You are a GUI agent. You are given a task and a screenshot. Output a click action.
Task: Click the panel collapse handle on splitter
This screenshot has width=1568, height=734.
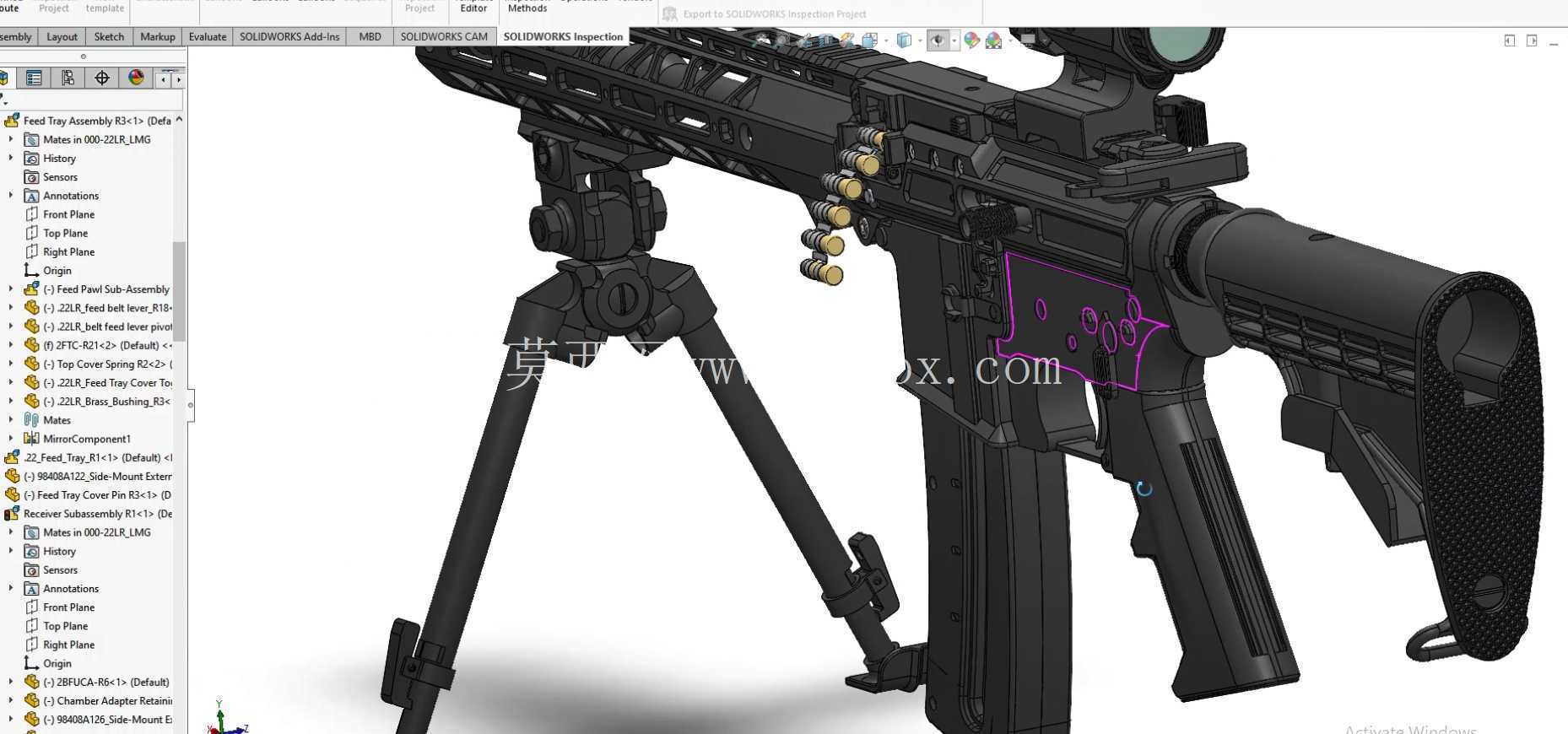[190, 405]
